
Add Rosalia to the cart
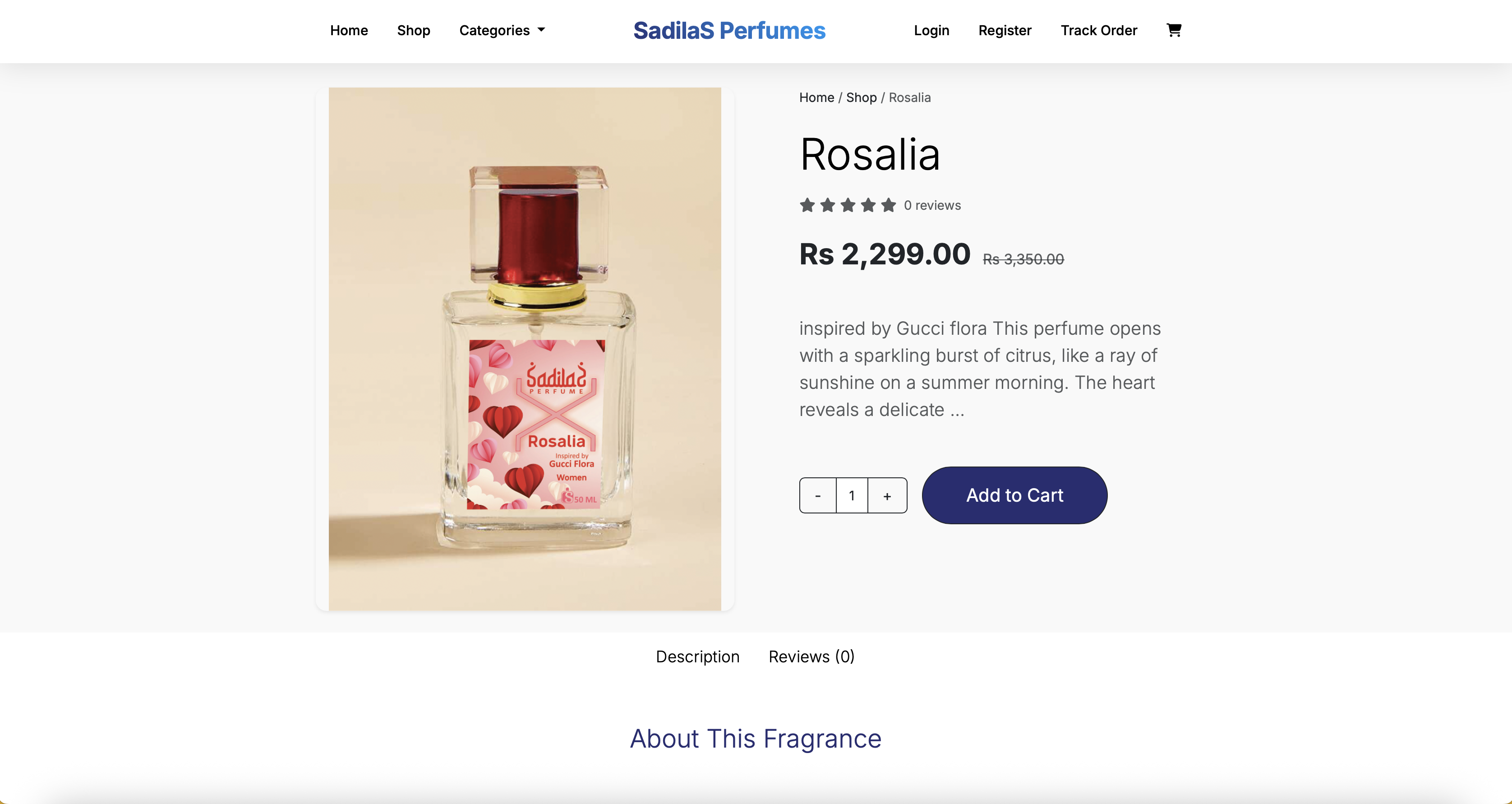1014,495
